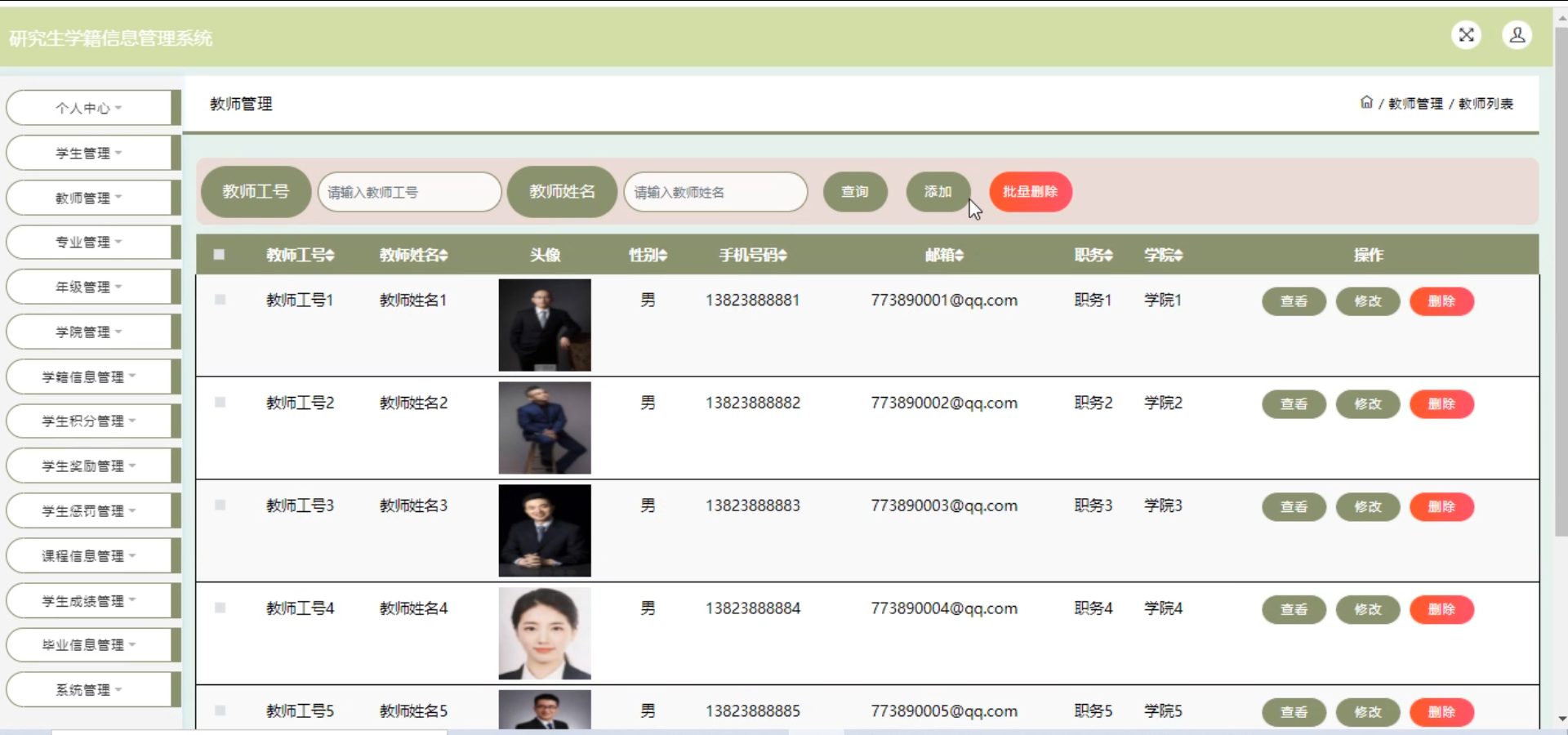Click the 头像 column header

[545, 255]
